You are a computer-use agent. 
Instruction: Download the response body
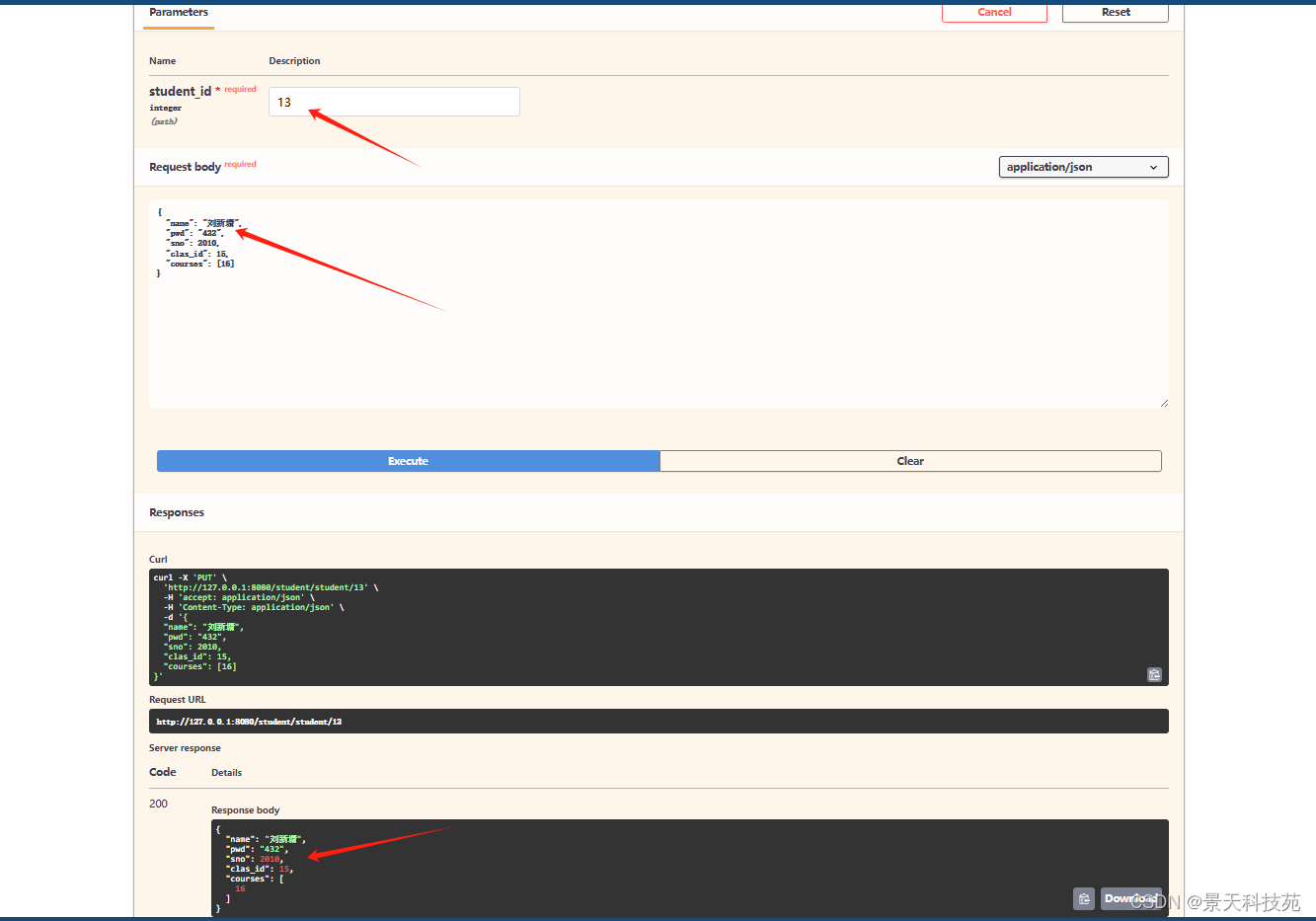click(x=1130, y=898)
